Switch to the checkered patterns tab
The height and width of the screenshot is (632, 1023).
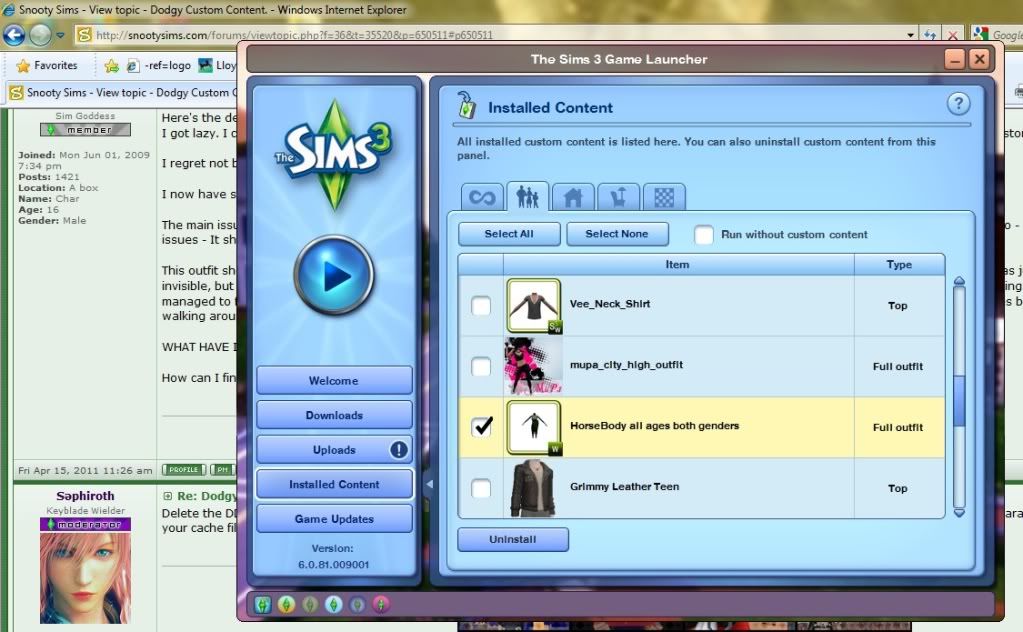[x=664, y=197]
